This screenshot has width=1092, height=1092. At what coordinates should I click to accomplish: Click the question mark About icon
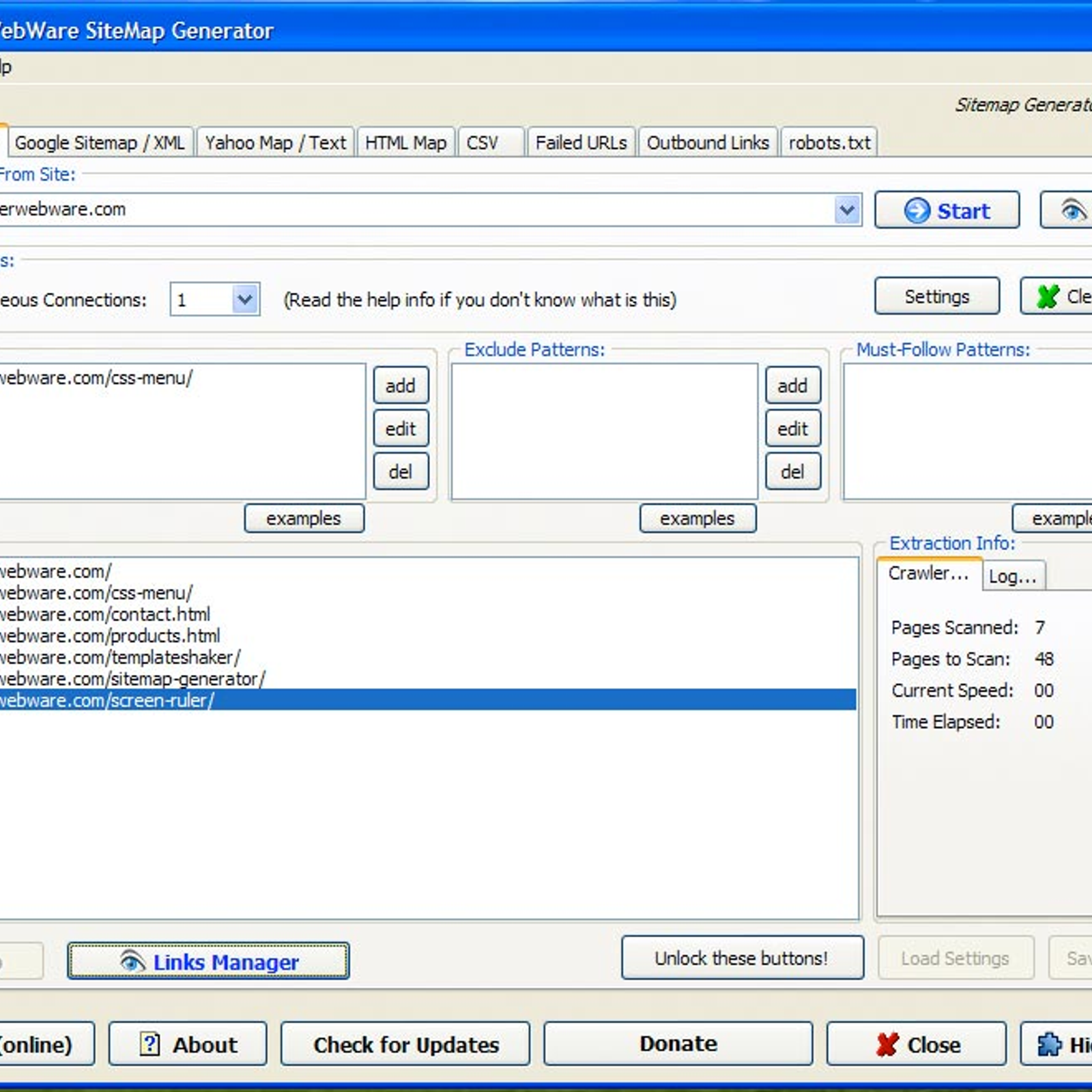[150, 1044]
